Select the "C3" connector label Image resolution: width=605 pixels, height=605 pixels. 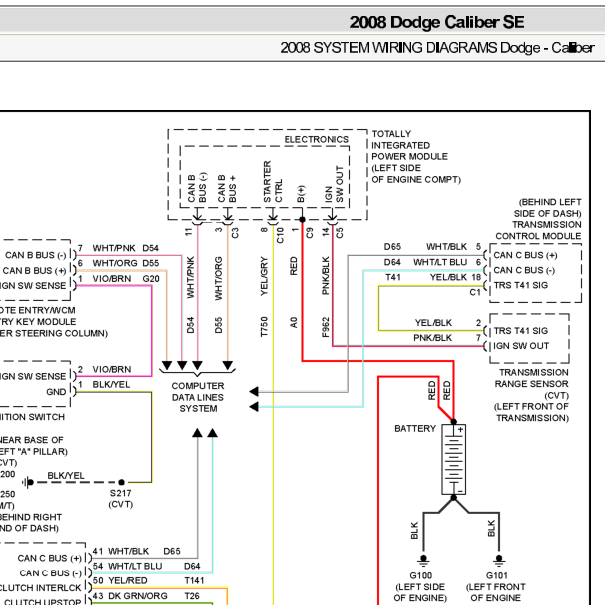tap(235, 233)
